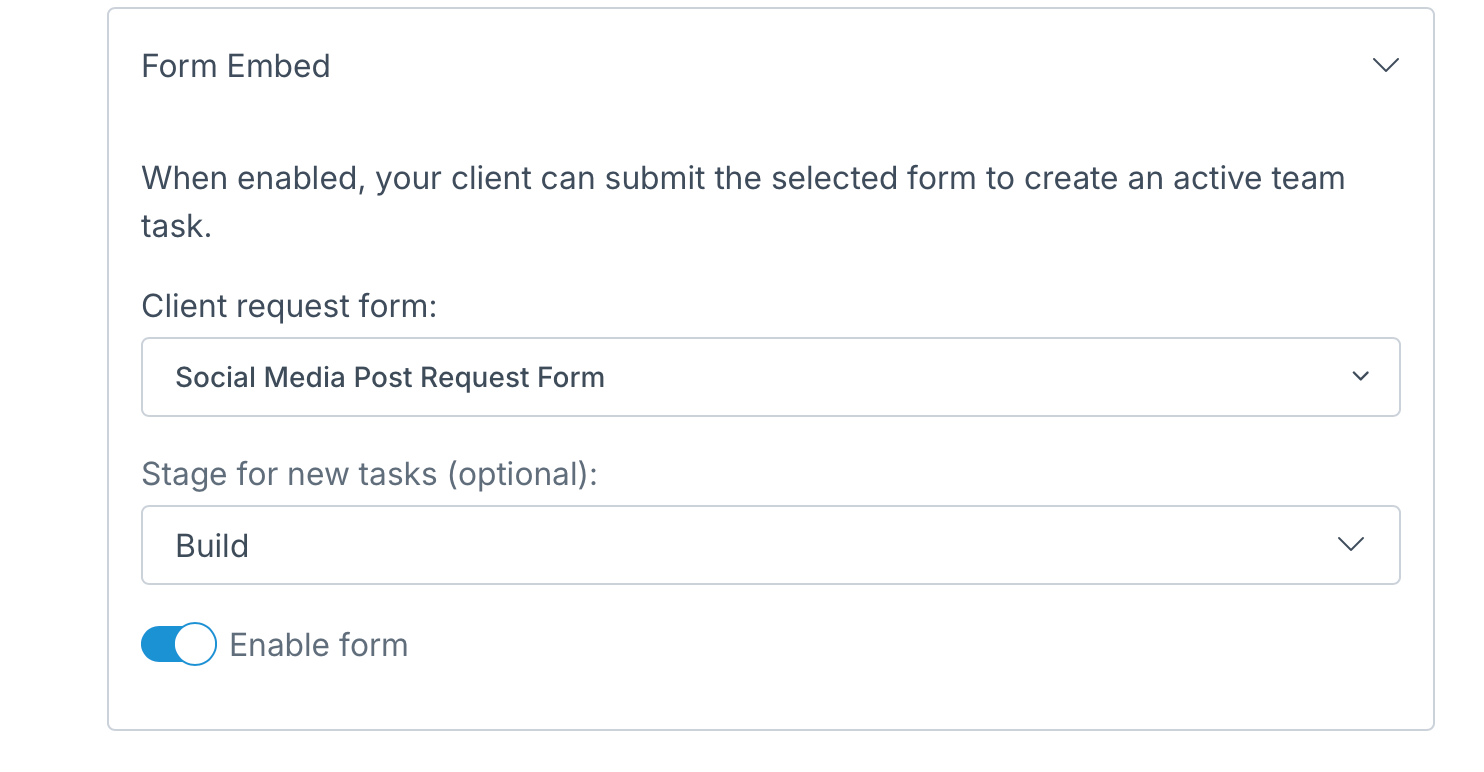Open the Client request form dropdown

click(x=770, y=377)
